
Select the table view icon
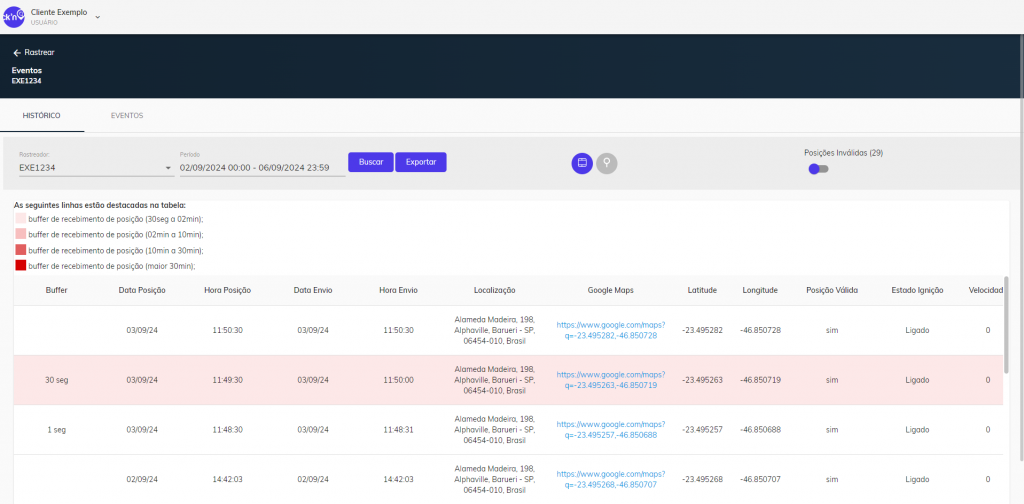pos(582,163)
